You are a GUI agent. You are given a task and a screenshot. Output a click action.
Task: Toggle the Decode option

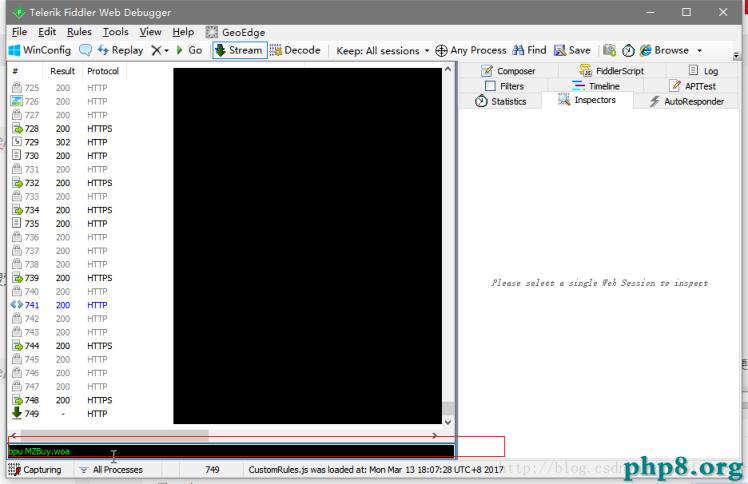[x=295, y=50]
